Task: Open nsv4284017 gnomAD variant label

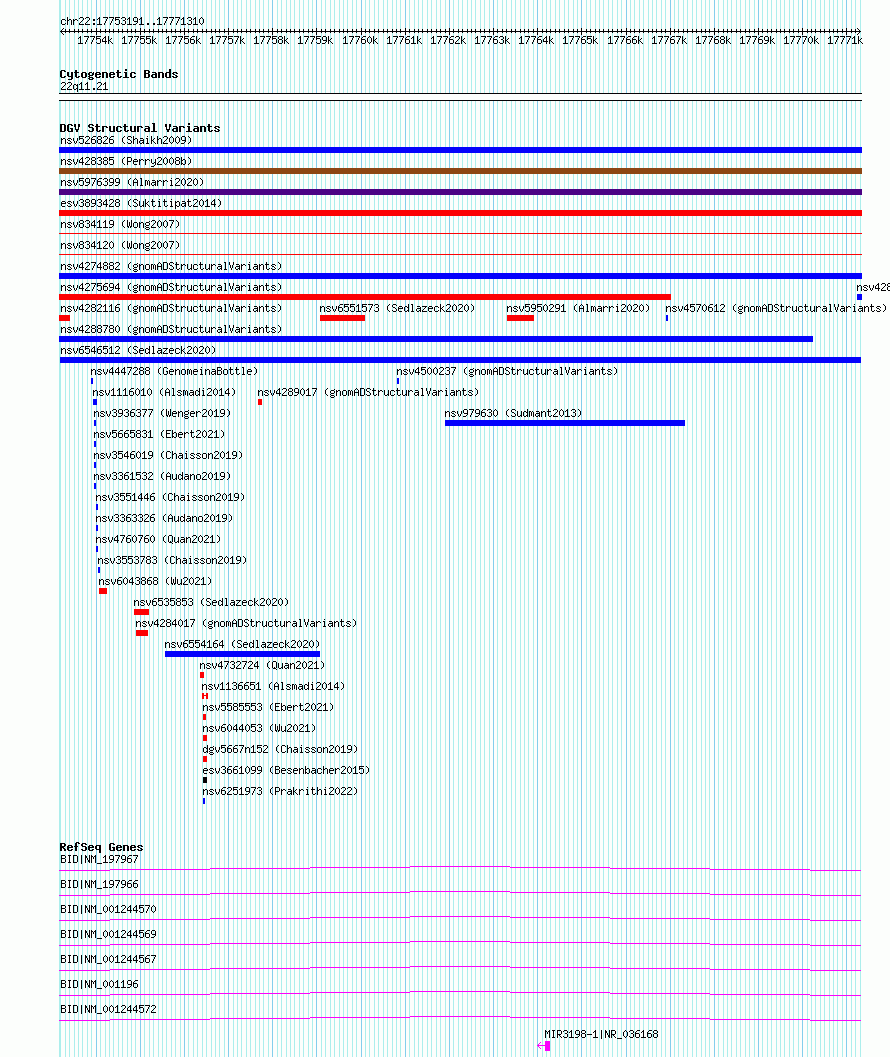Action: [246, 623]
